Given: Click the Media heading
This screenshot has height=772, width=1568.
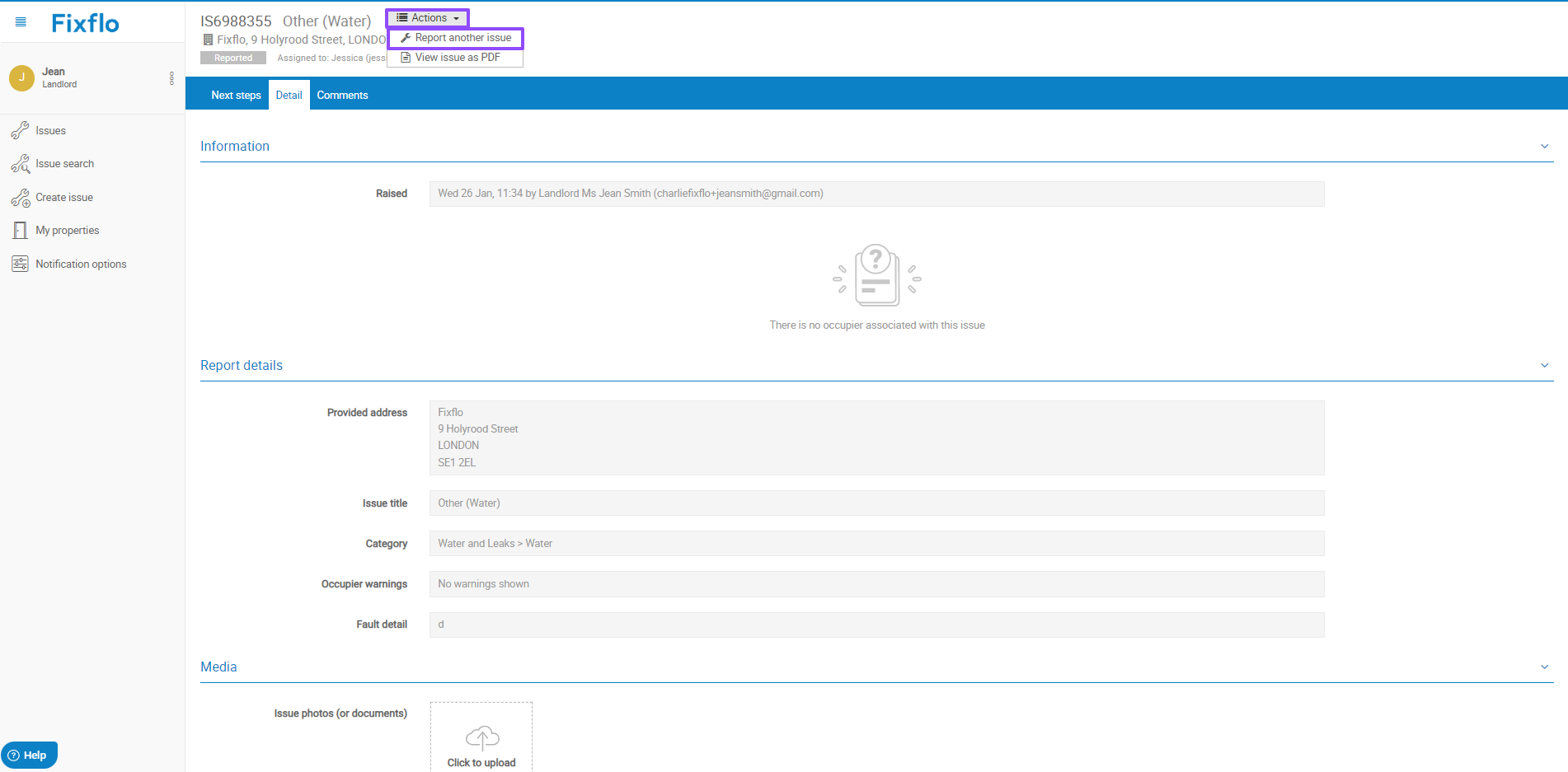Looking at the screenshot, I should click(x=218, y=667).
